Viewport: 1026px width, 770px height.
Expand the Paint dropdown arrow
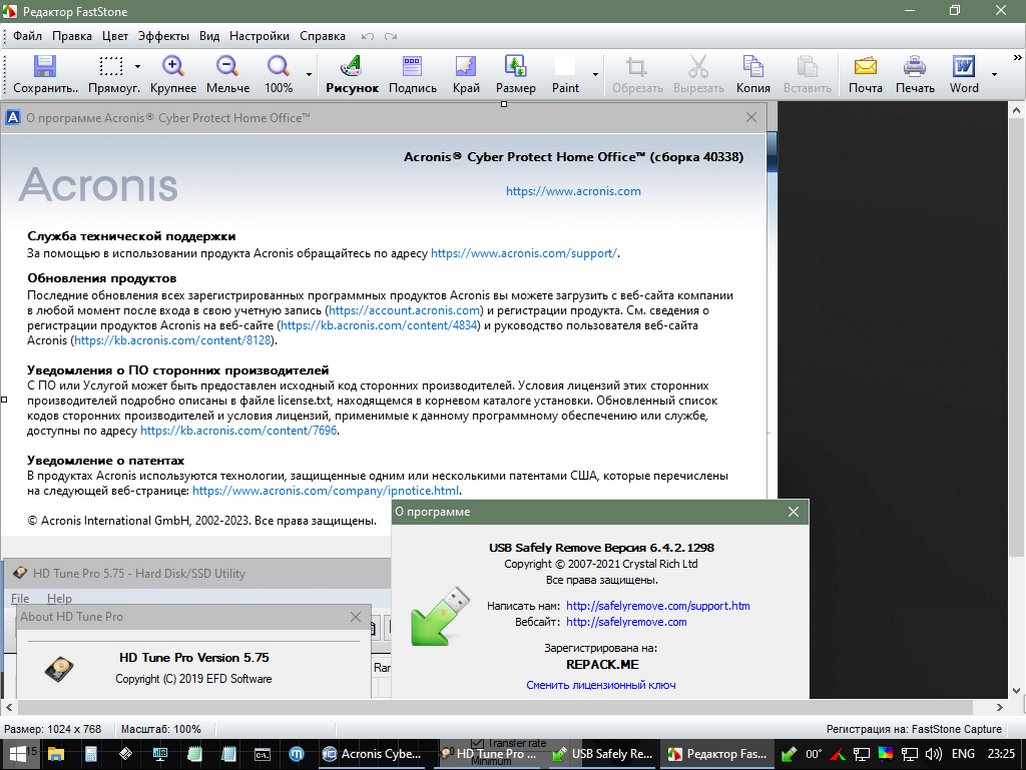pyautogui.click(x=595, y=75)
